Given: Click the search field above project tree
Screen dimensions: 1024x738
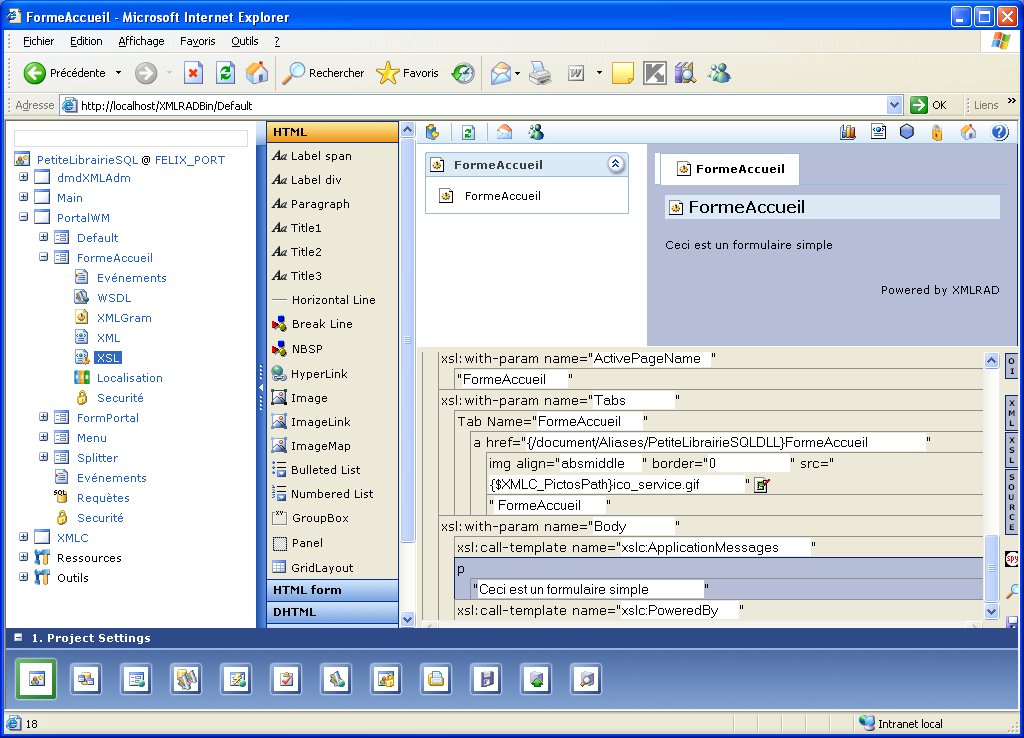Looking at the screenshot, I should [131, 139].
